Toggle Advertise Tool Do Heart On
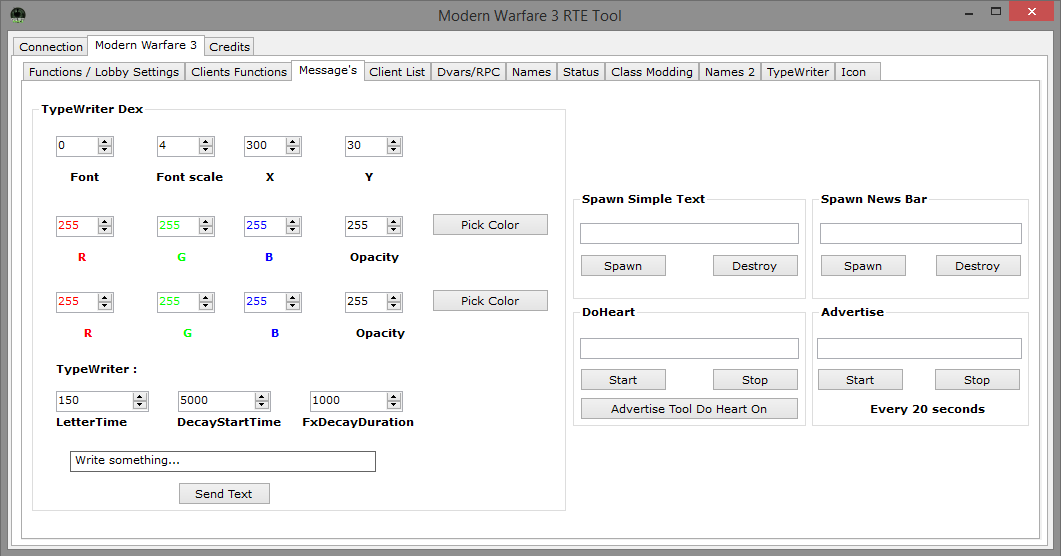Screen dimensions: 1061x556 689,409
